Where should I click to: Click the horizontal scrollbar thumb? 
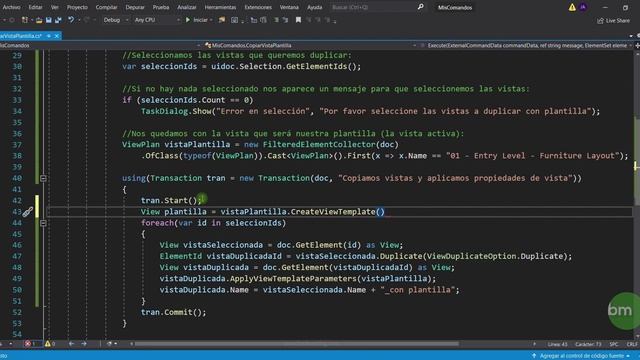click(x=297, y=344)
